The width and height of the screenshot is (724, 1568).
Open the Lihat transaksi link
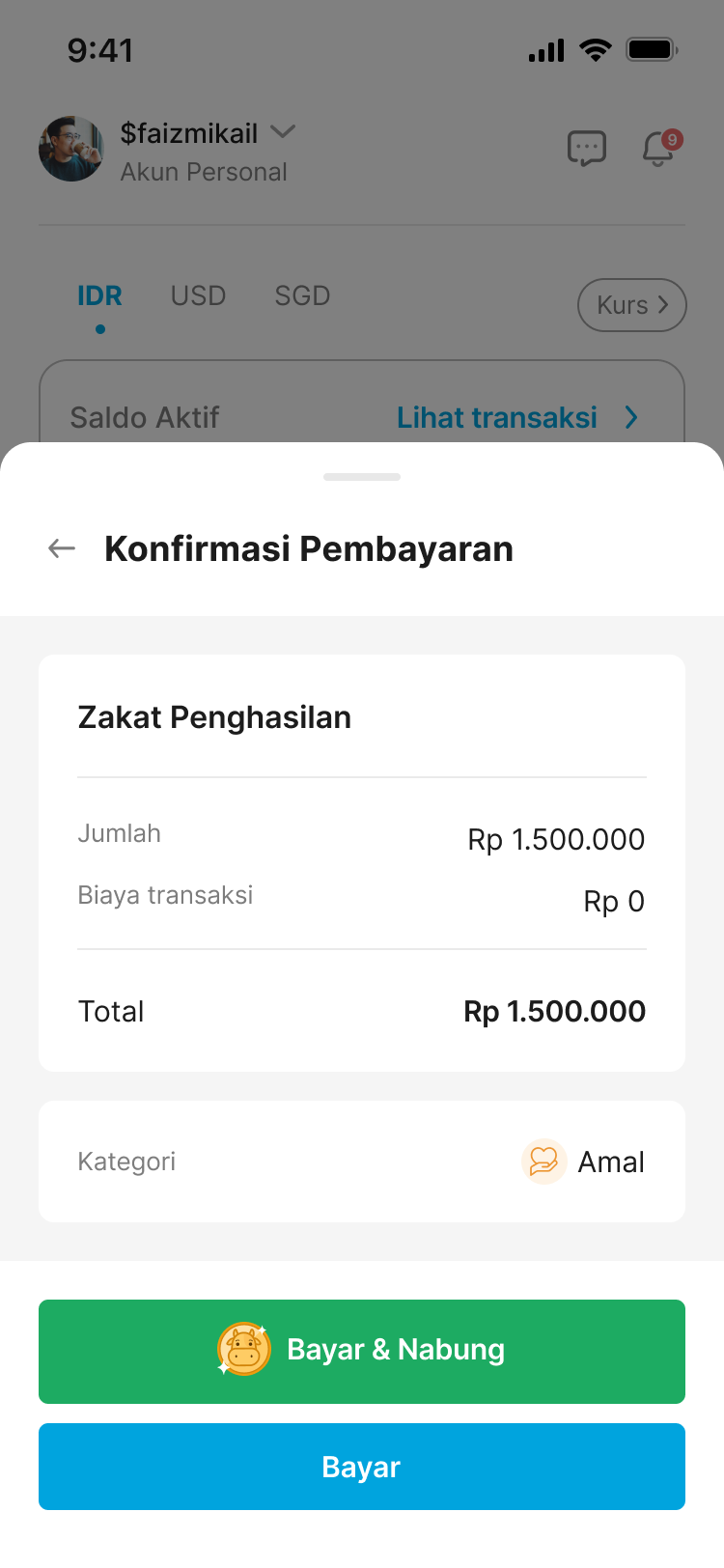pyautogui.click(x=497, y=417)
